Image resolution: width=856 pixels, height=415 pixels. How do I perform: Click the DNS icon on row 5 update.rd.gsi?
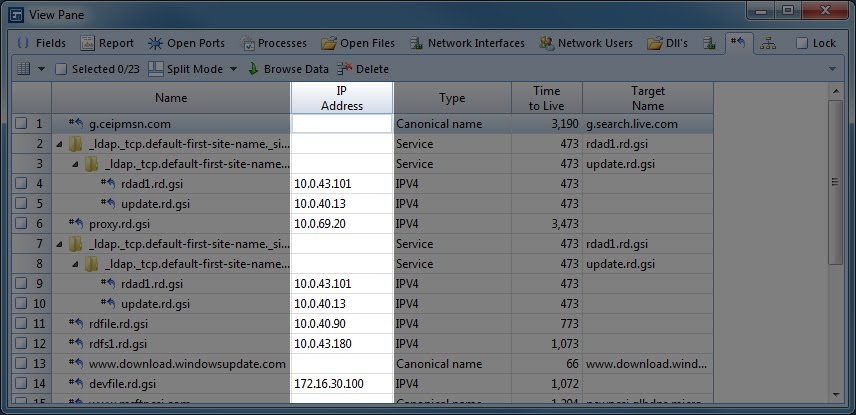click(x=108, y=204)
